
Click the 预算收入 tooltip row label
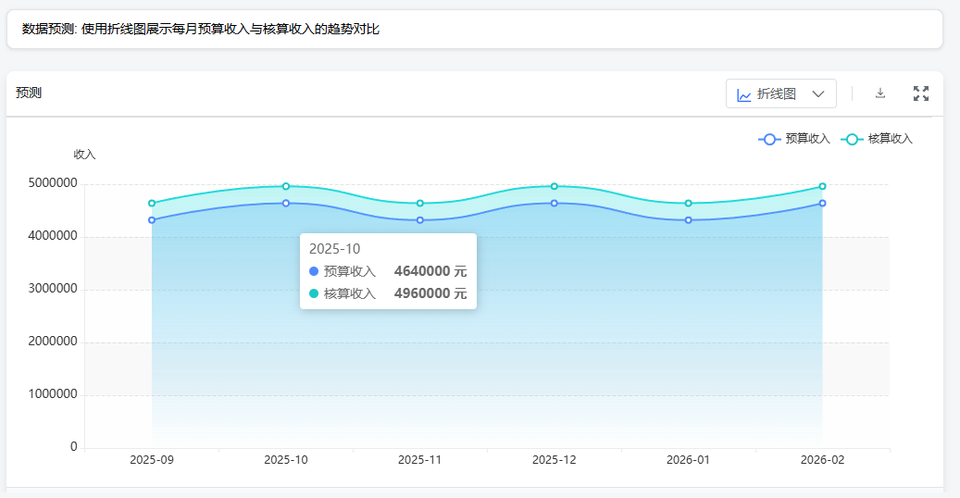click(350, 271)
